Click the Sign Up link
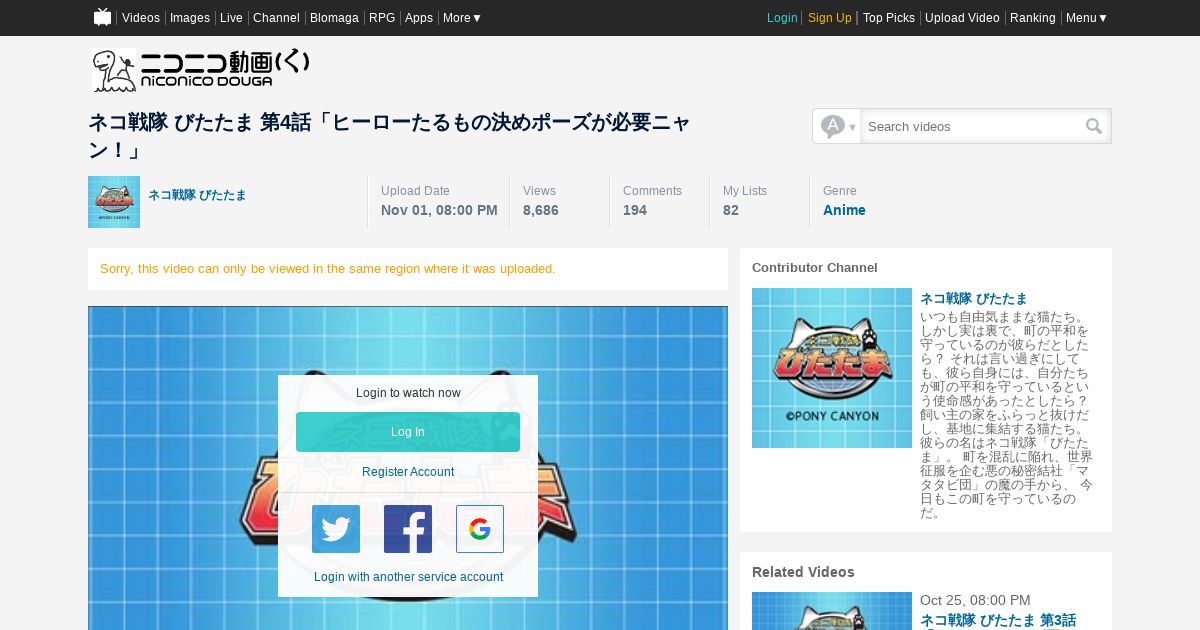 [x=830, y=18]
